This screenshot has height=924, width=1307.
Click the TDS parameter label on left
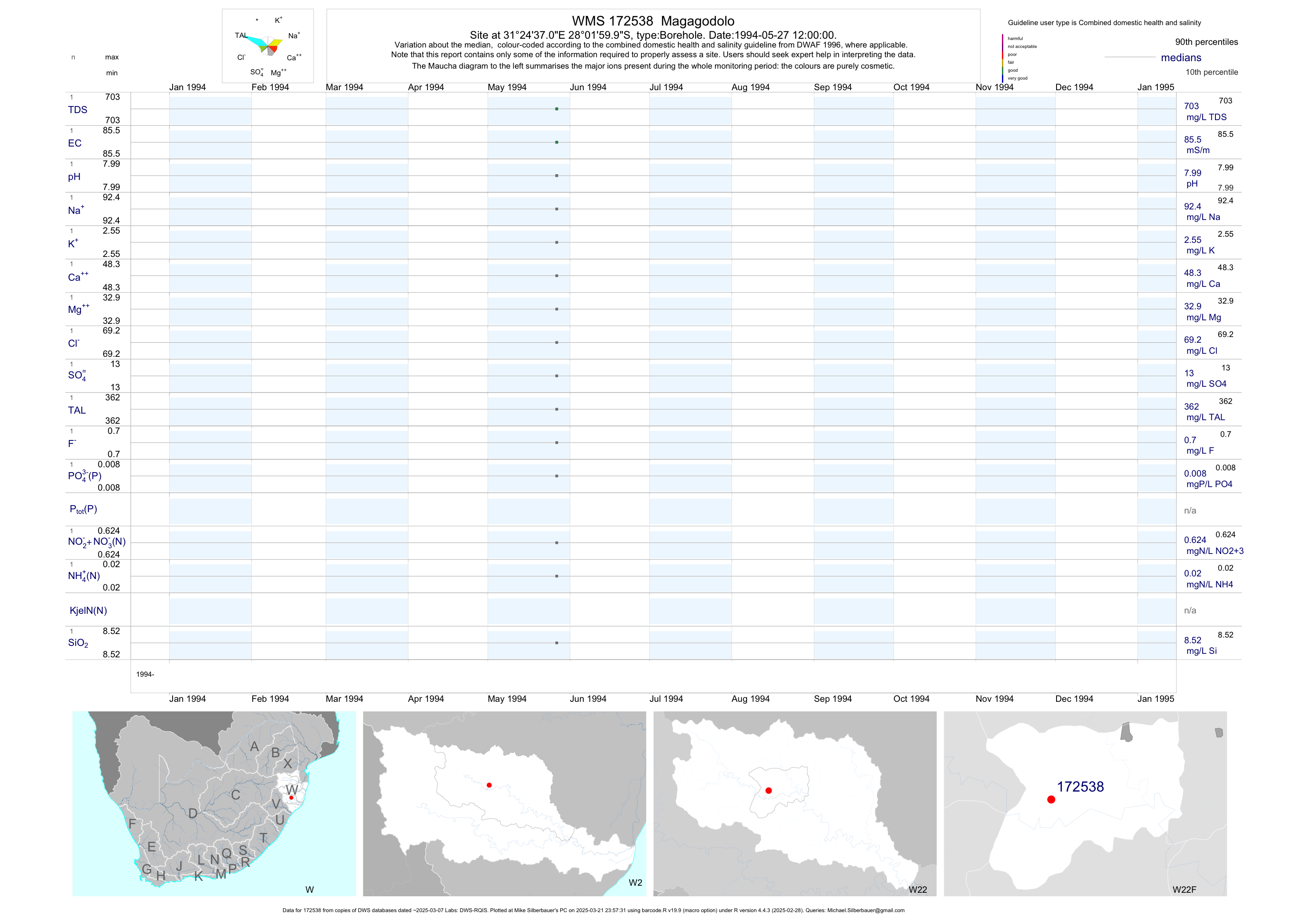tap(77, 110)
